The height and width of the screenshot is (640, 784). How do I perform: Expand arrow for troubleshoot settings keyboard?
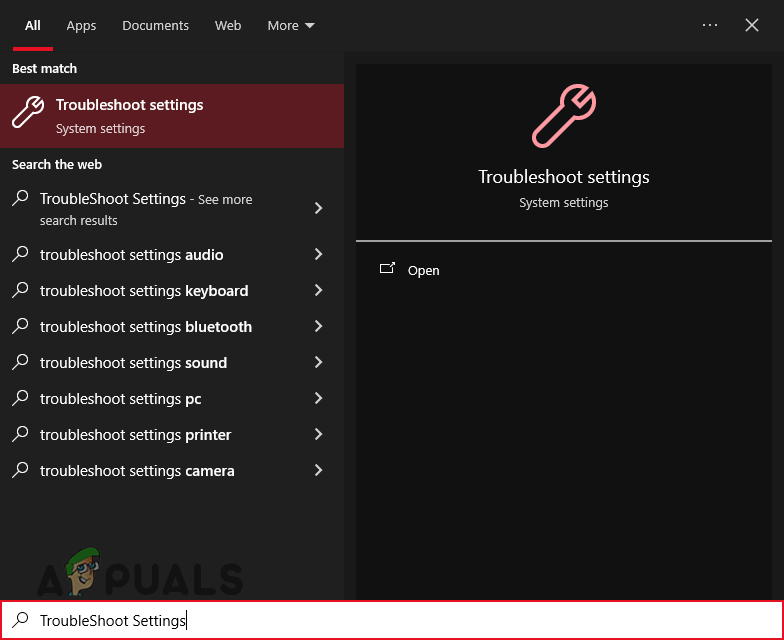click(318, 291)
